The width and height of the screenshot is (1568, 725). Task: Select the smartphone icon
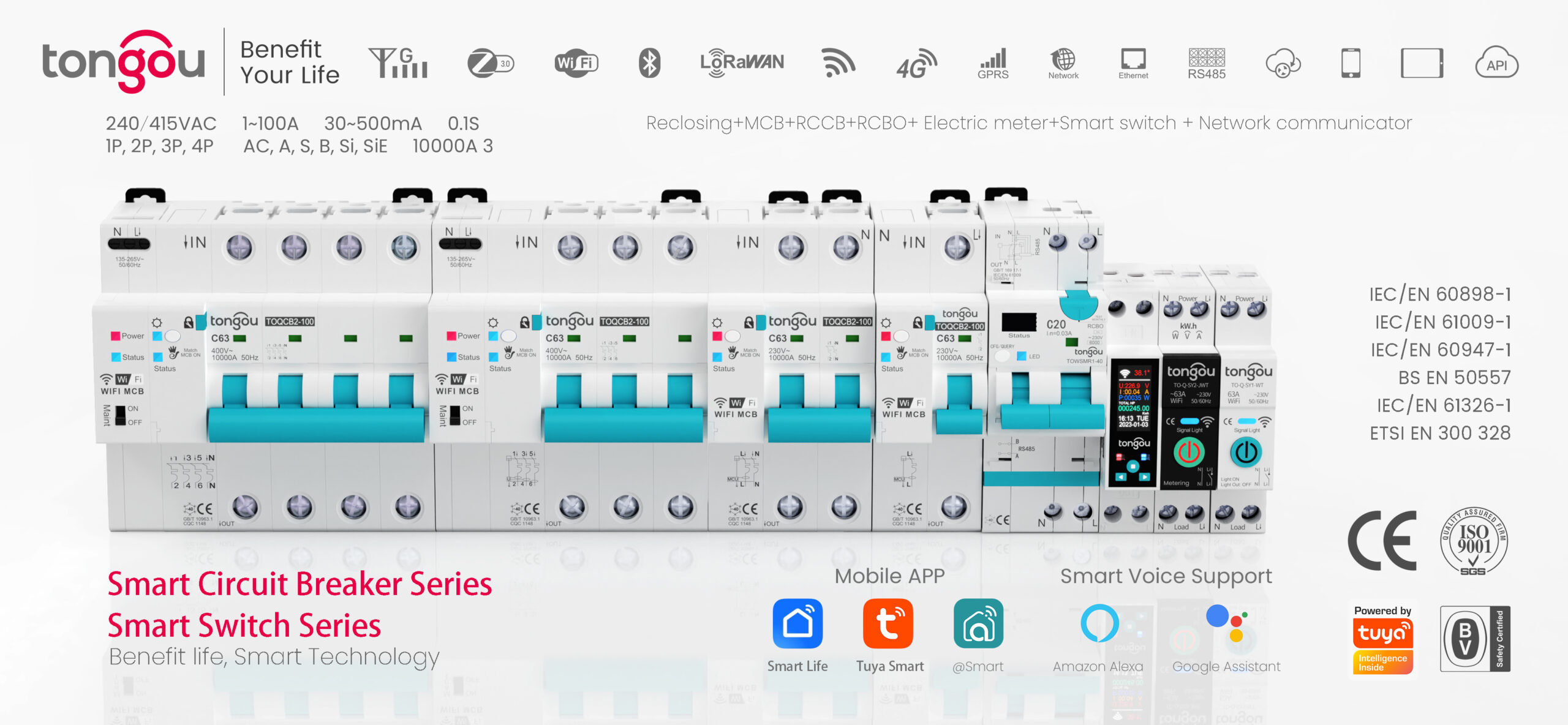(1351, 63)
